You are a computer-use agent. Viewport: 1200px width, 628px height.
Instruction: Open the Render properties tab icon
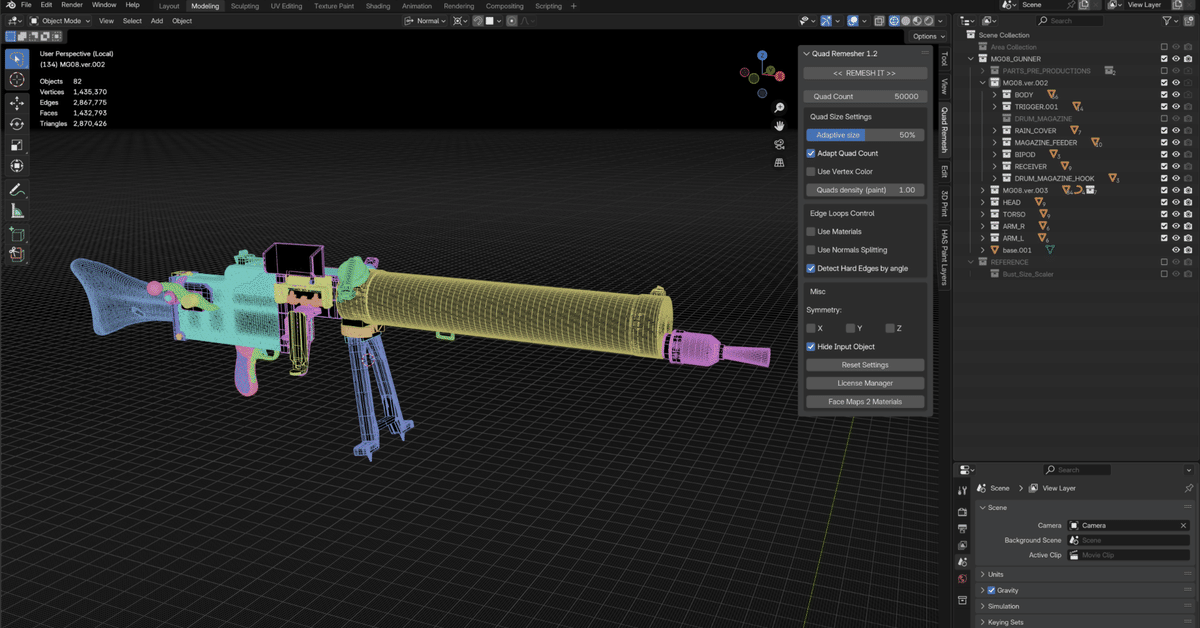(962, 511)
